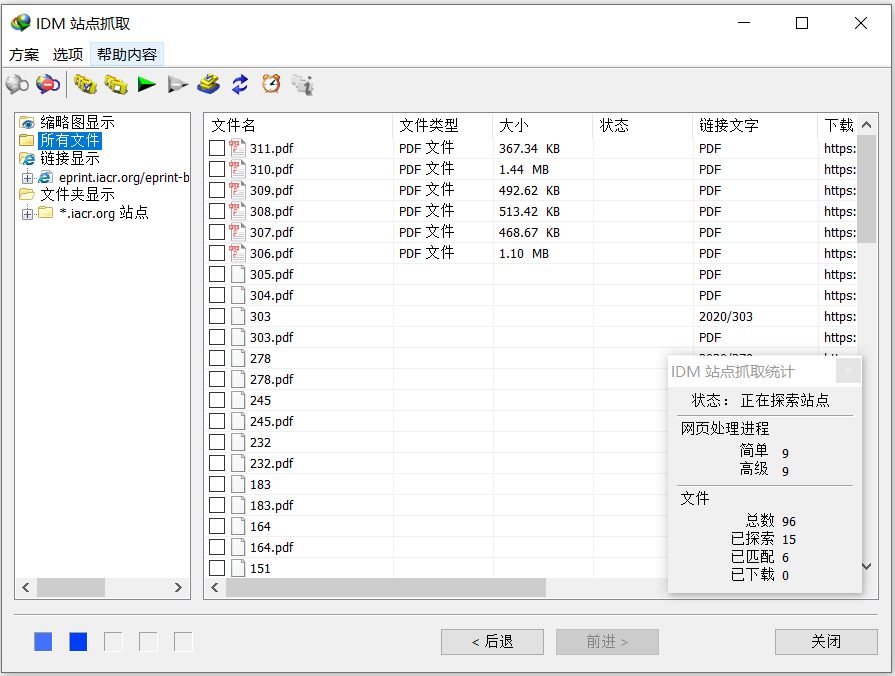Sort by the 大小 column header
Screen dimensions: 895x676
pos(543,125)
